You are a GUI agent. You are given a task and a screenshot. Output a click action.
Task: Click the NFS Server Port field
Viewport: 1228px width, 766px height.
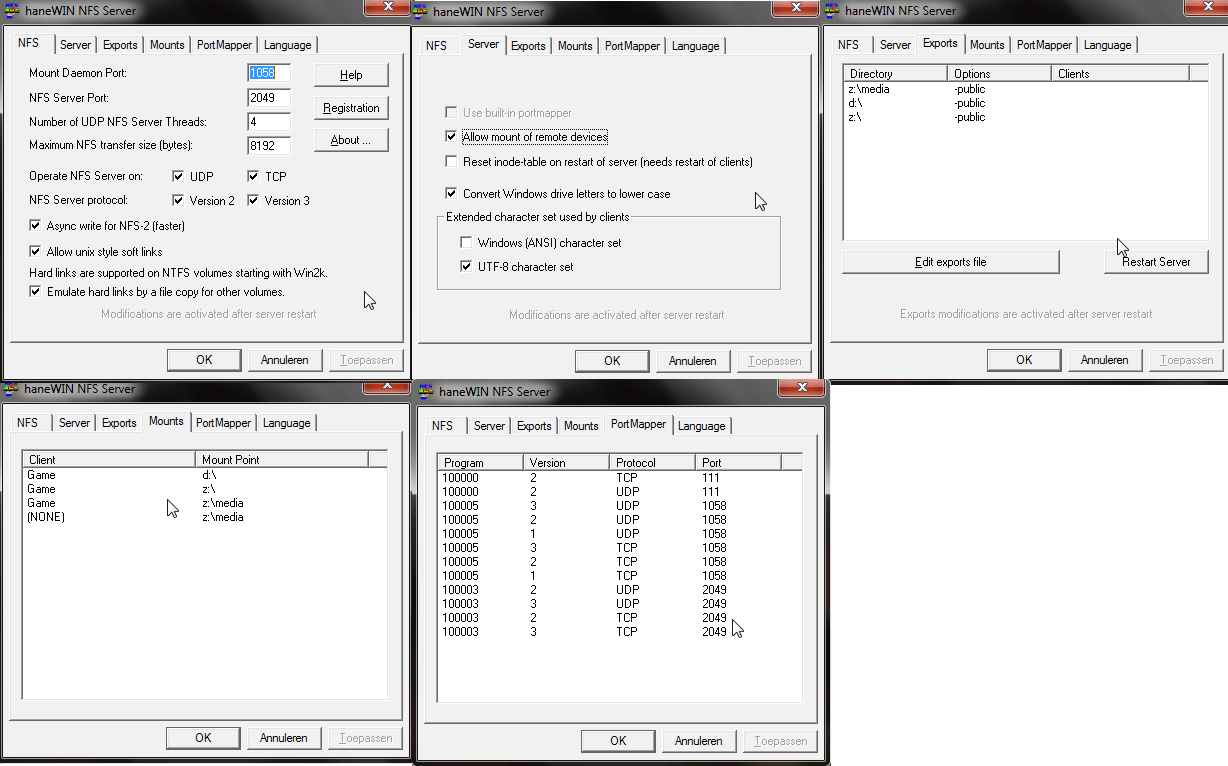click(x=269, y=98)
